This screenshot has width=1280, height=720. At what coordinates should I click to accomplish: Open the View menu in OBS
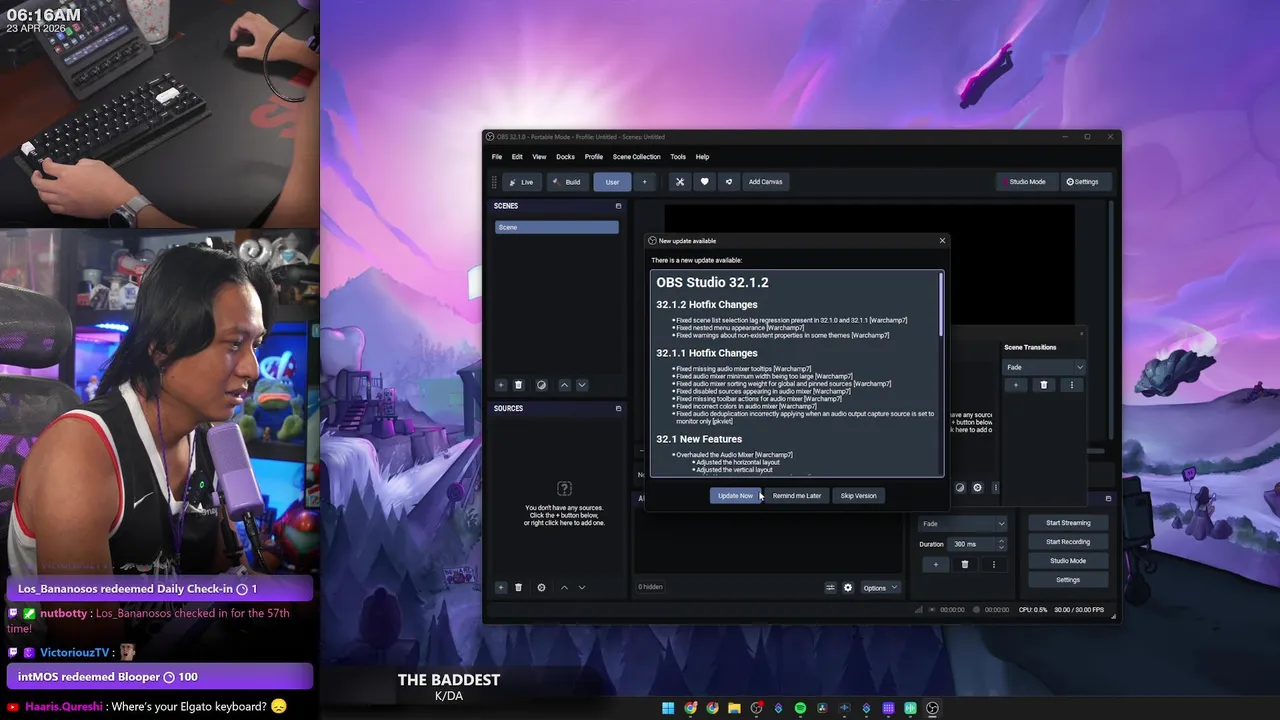539,157
